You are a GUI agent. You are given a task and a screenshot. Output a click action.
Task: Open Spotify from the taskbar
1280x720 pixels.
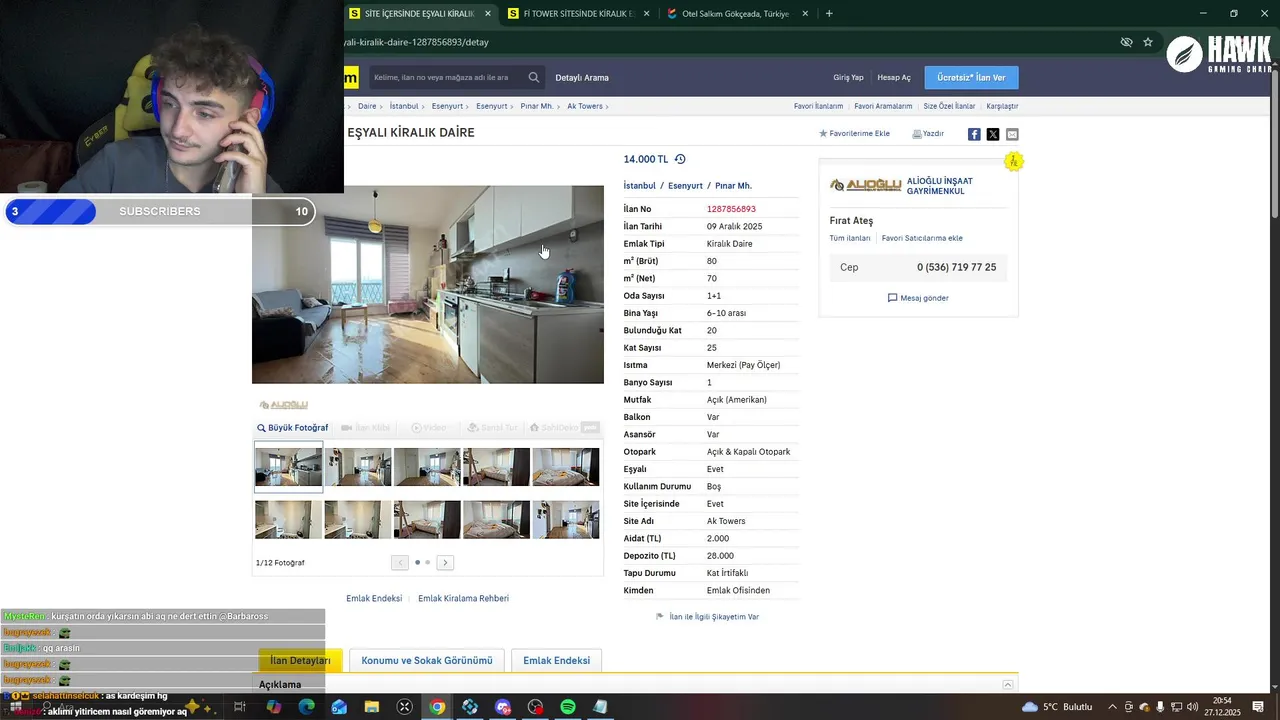[567, 707]
